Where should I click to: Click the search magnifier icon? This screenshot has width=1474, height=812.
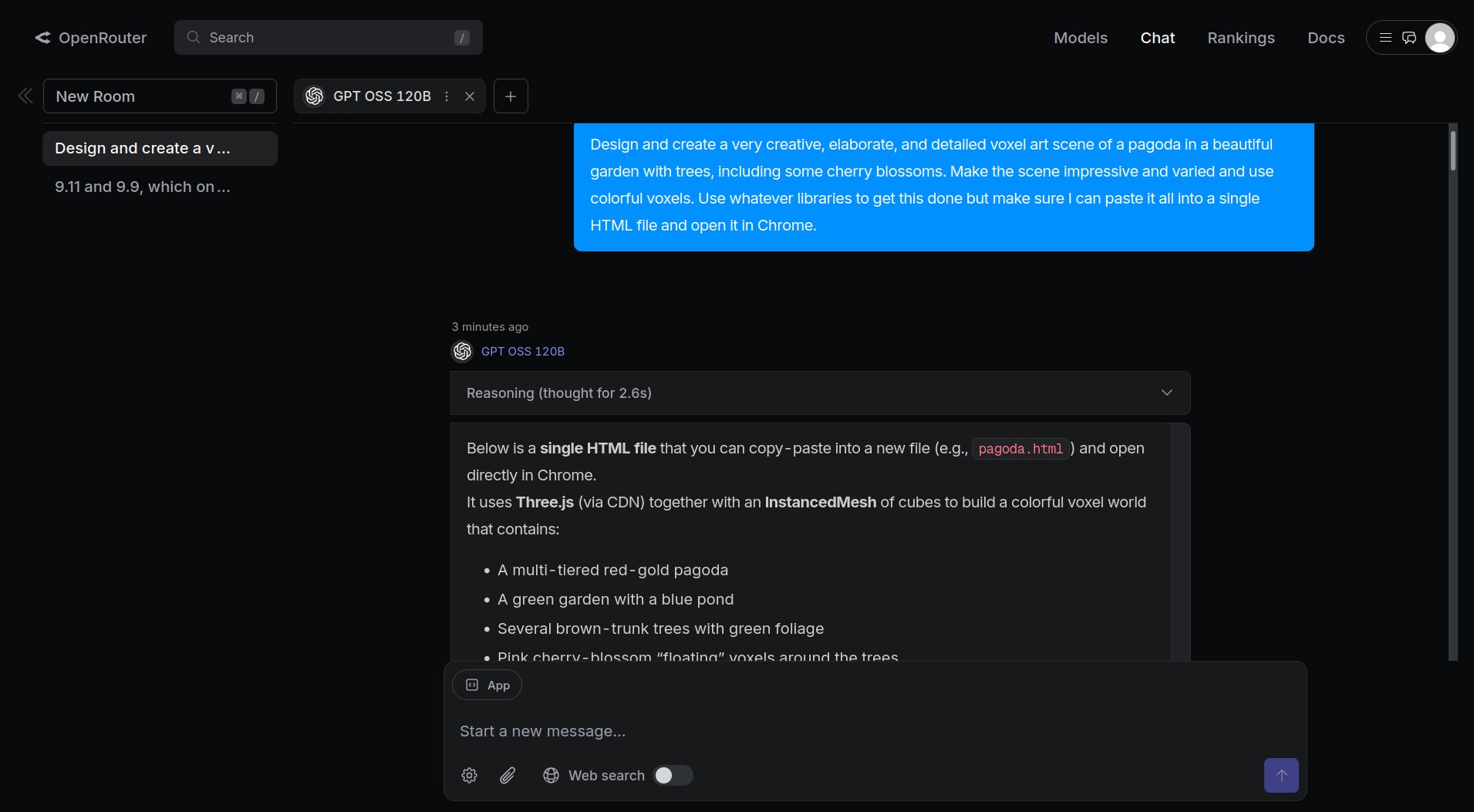click(194, 37)
